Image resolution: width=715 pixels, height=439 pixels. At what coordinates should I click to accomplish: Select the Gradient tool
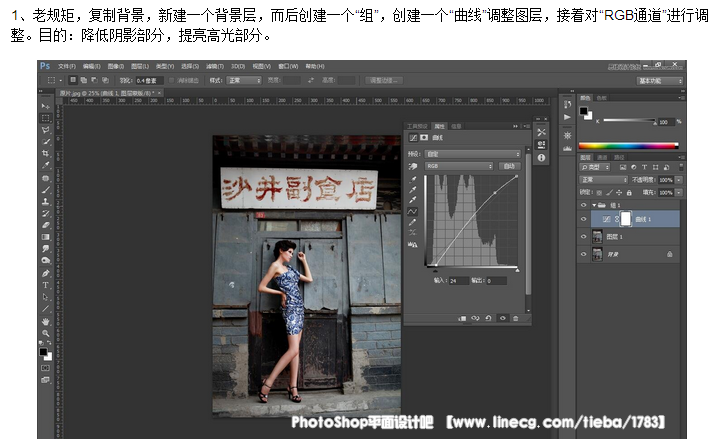46,237
